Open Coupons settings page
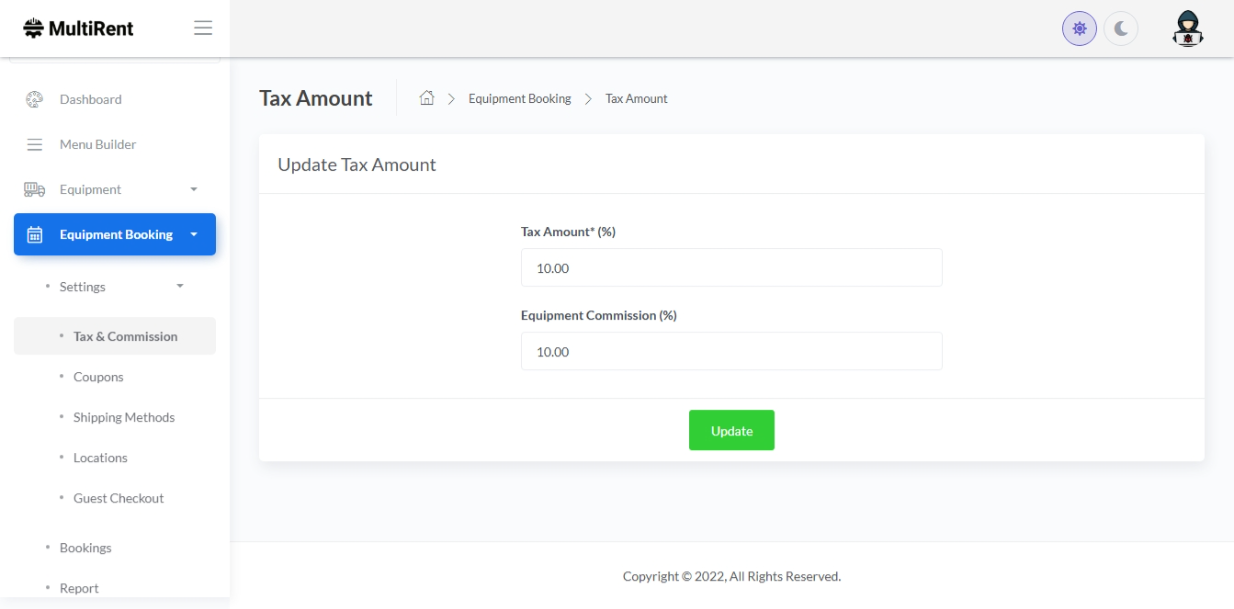 pos(98,377)
